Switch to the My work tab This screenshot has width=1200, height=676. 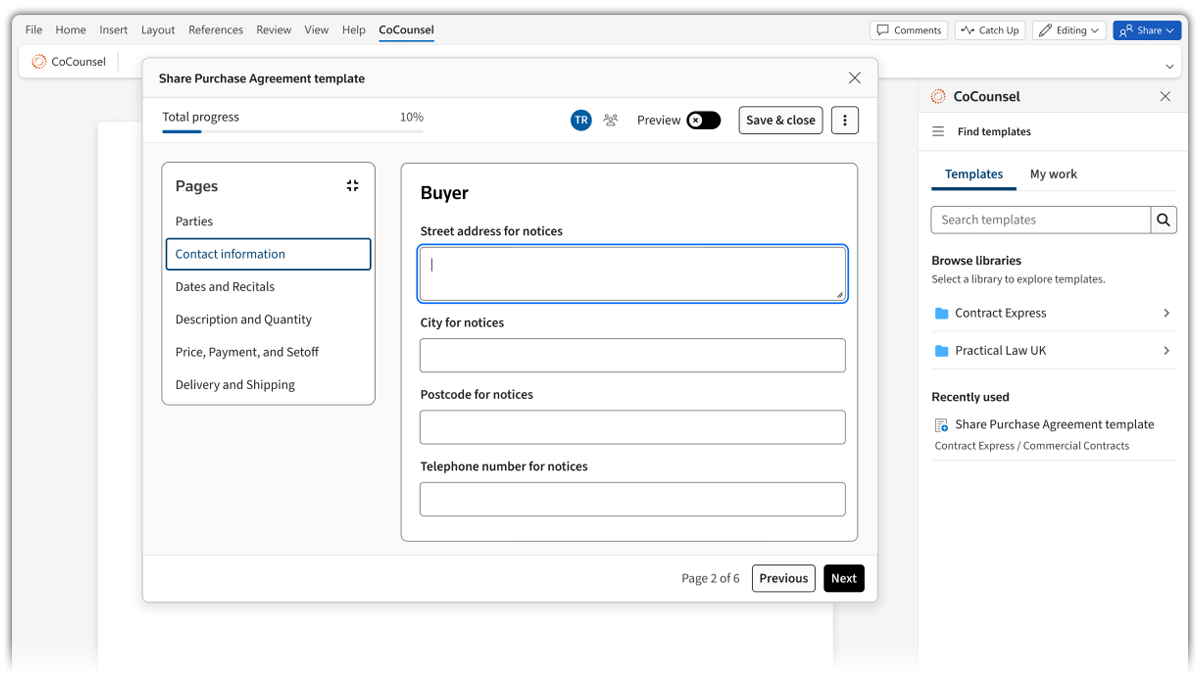click(x=1053, y=174)
